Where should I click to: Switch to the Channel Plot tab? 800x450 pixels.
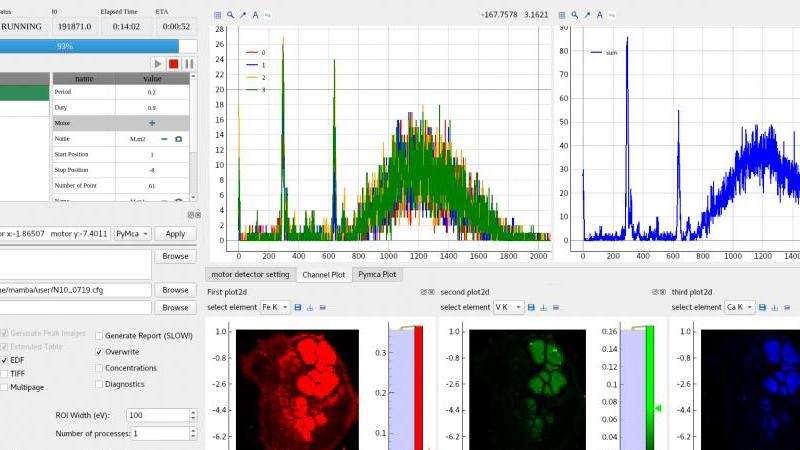323,274
